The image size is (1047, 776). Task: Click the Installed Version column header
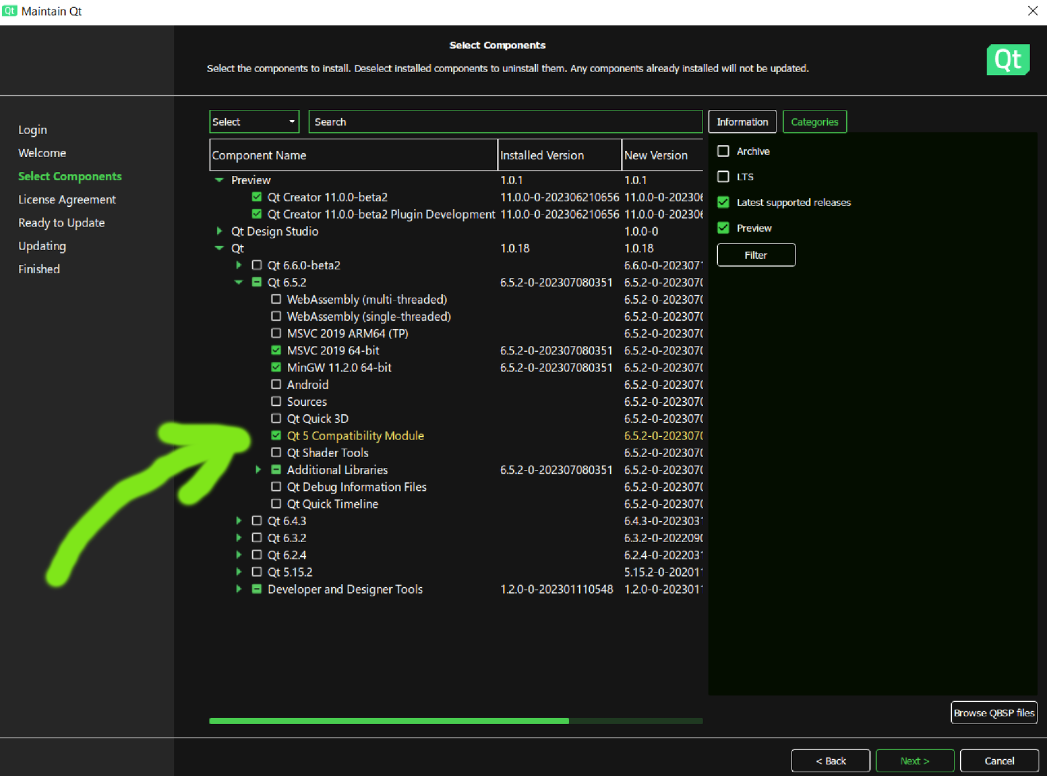[x=560, y=155]
